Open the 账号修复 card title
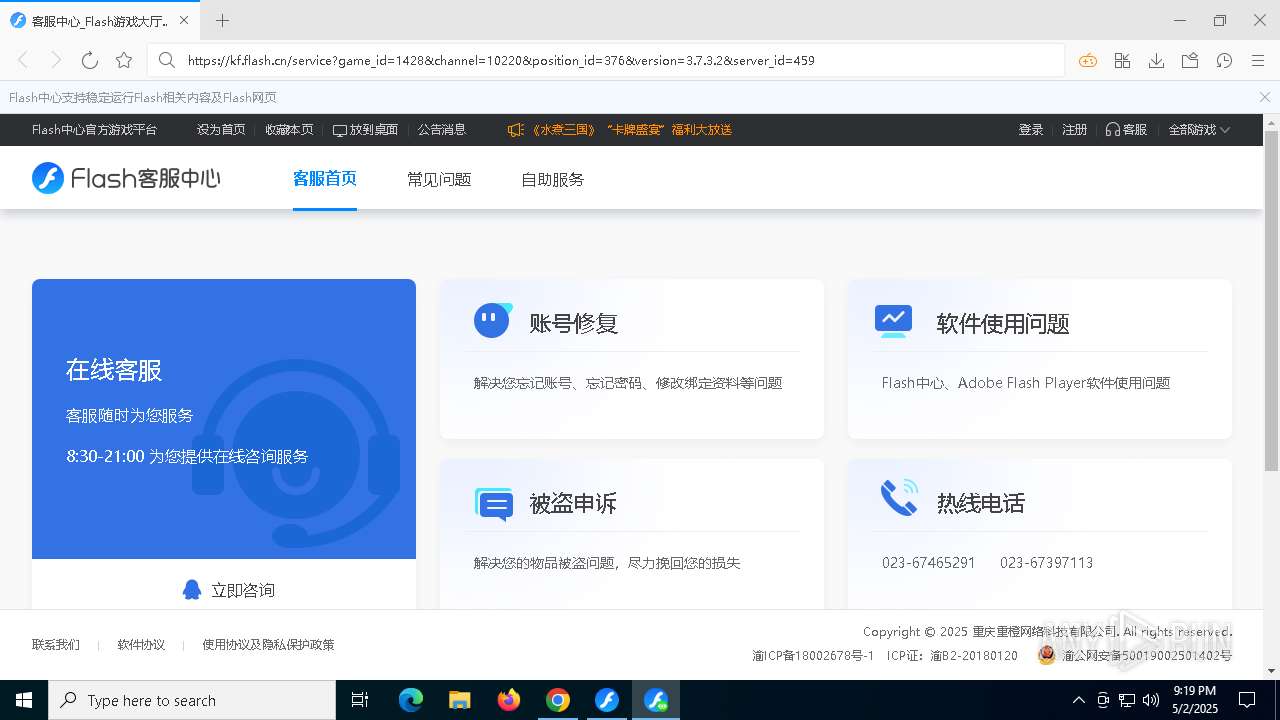The width and height of the screenshot is (1280, 720). pyautogui.click(x=574, y=324)
